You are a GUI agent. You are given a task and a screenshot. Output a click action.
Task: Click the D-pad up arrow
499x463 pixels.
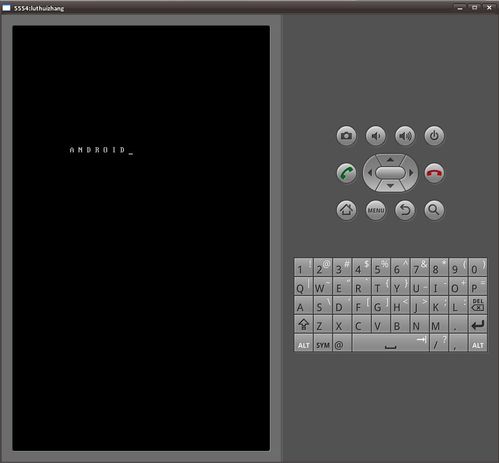[x=390, y=160]
